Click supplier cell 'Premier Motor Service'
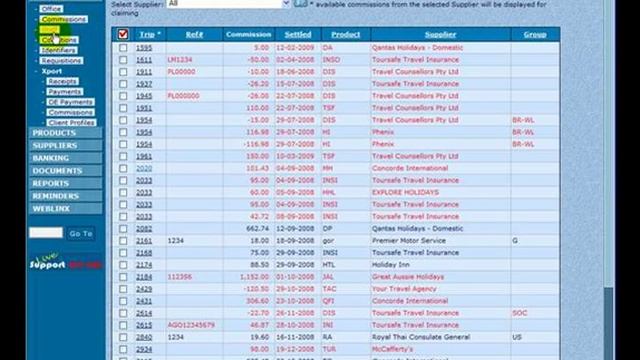 click(409, 241)
